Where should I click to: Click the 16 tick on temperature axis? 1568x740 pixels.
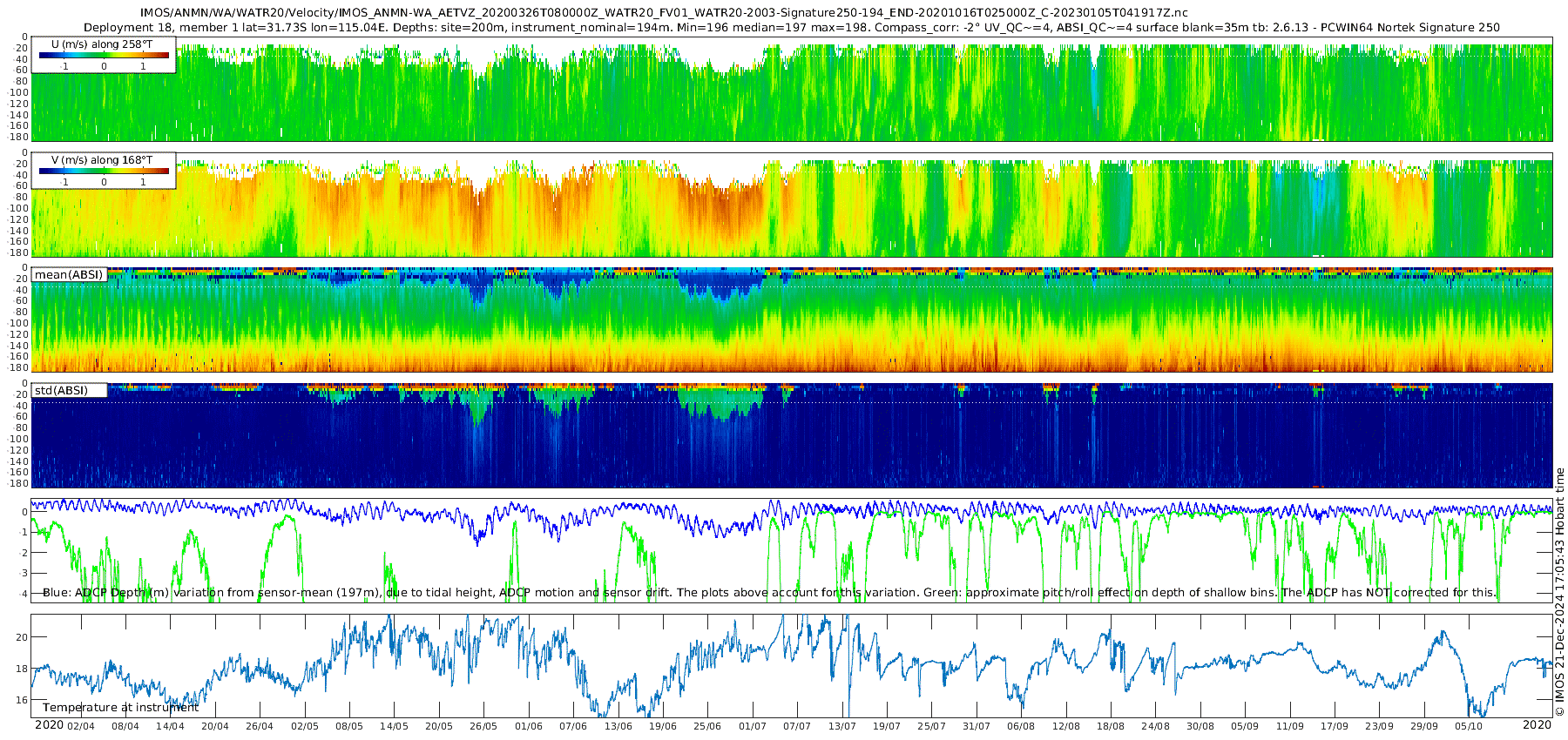click(22, 700)
